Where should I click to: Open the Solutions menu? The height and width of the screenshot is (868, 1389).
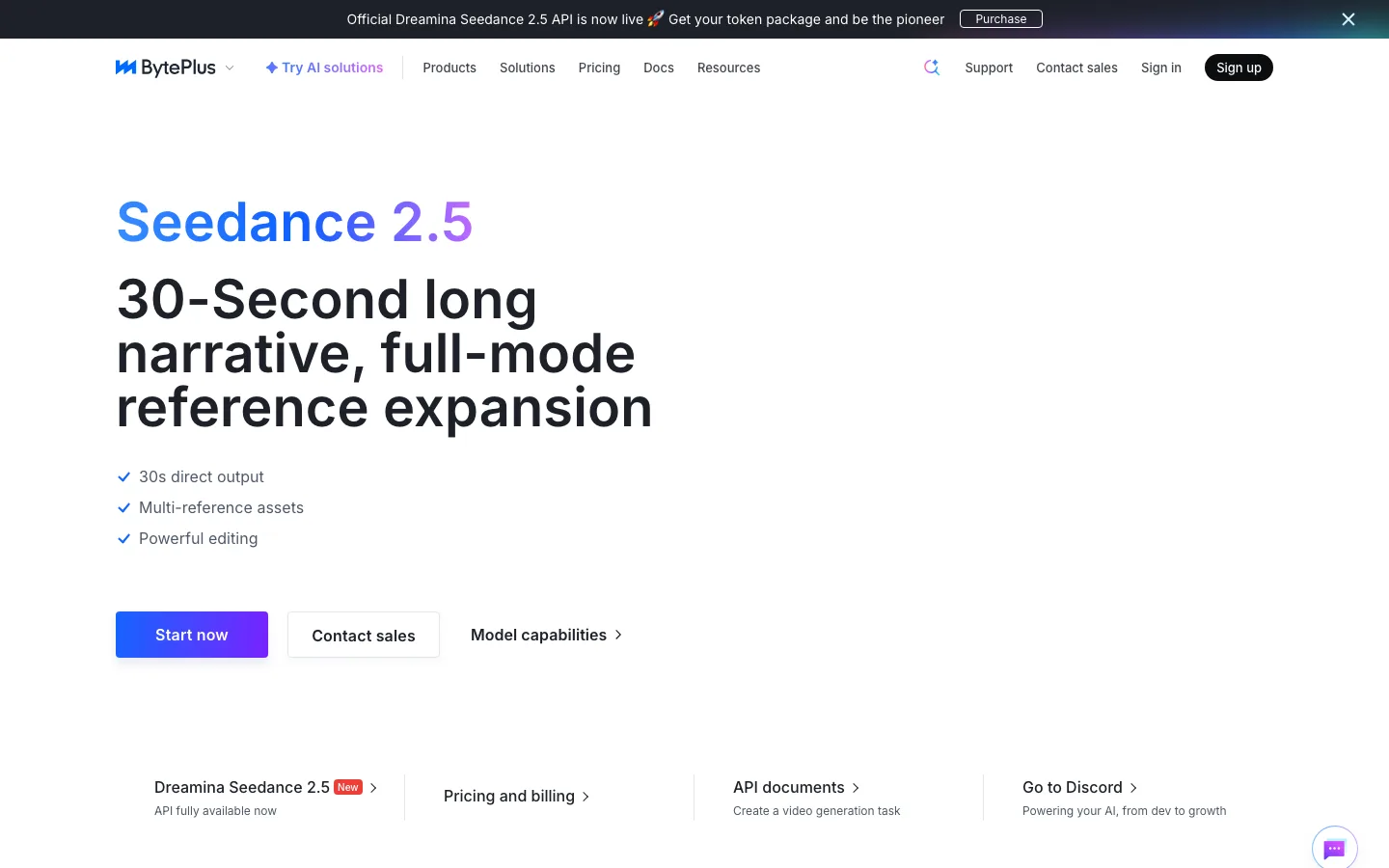click(528, 68)
